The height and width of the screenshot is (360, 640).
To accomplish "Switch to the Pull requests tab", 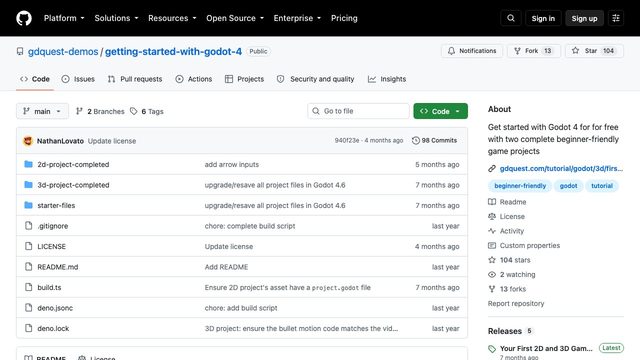I will (135, 79).
